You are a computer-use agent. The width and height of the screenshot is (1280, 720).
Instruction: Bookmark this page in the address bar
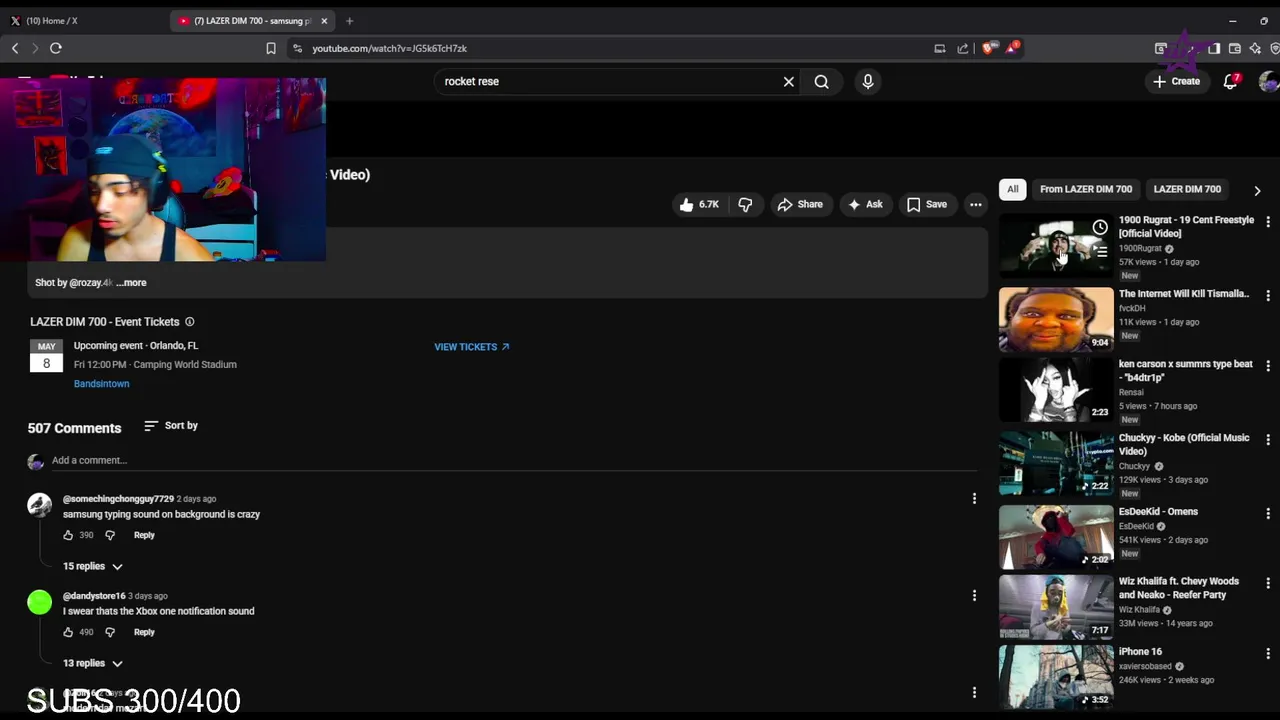point(271,48)
